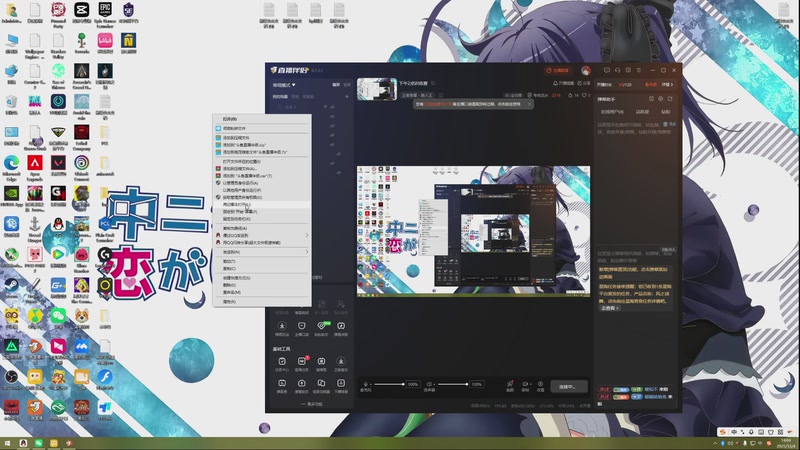Open Epic Games Launcher desktop icon

[x=105, y=15]
